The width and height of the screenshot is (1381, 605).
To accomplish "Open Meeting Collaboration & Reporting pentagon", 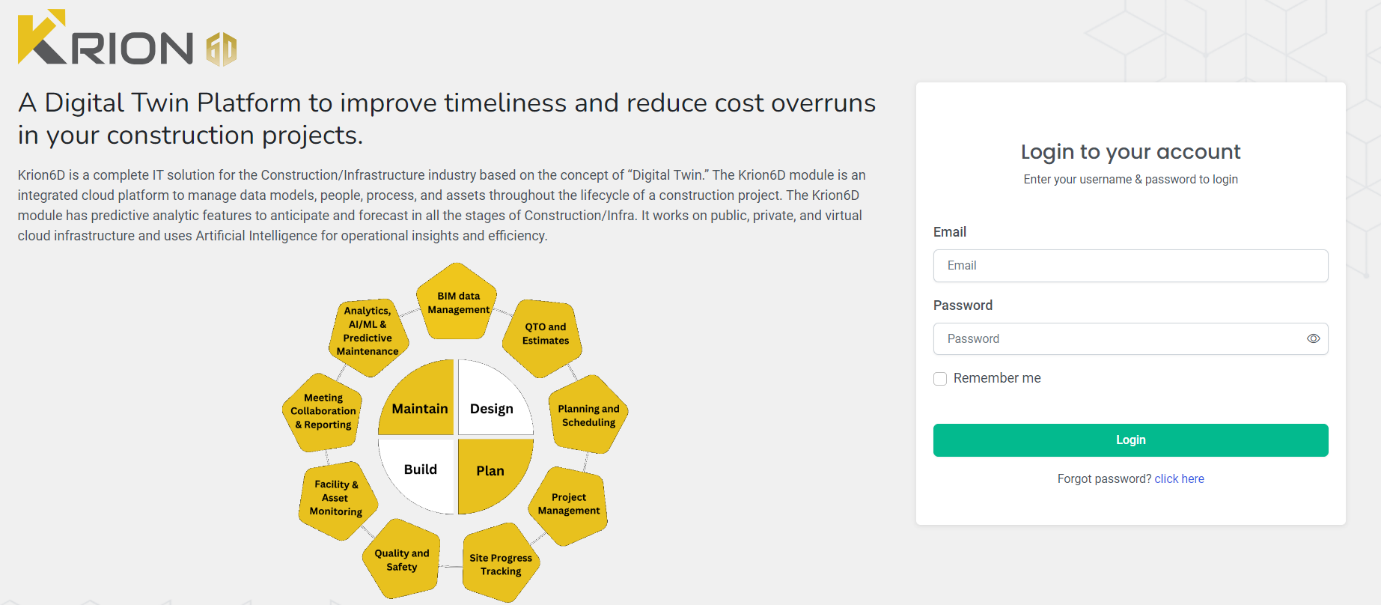I will pos(323,411).
